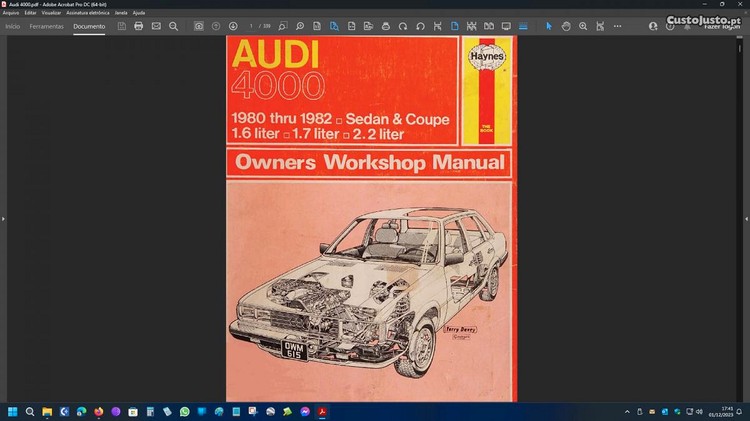Switch to the Início tab
The width and height of the screenshot is (750, 421).
(13, 26)
